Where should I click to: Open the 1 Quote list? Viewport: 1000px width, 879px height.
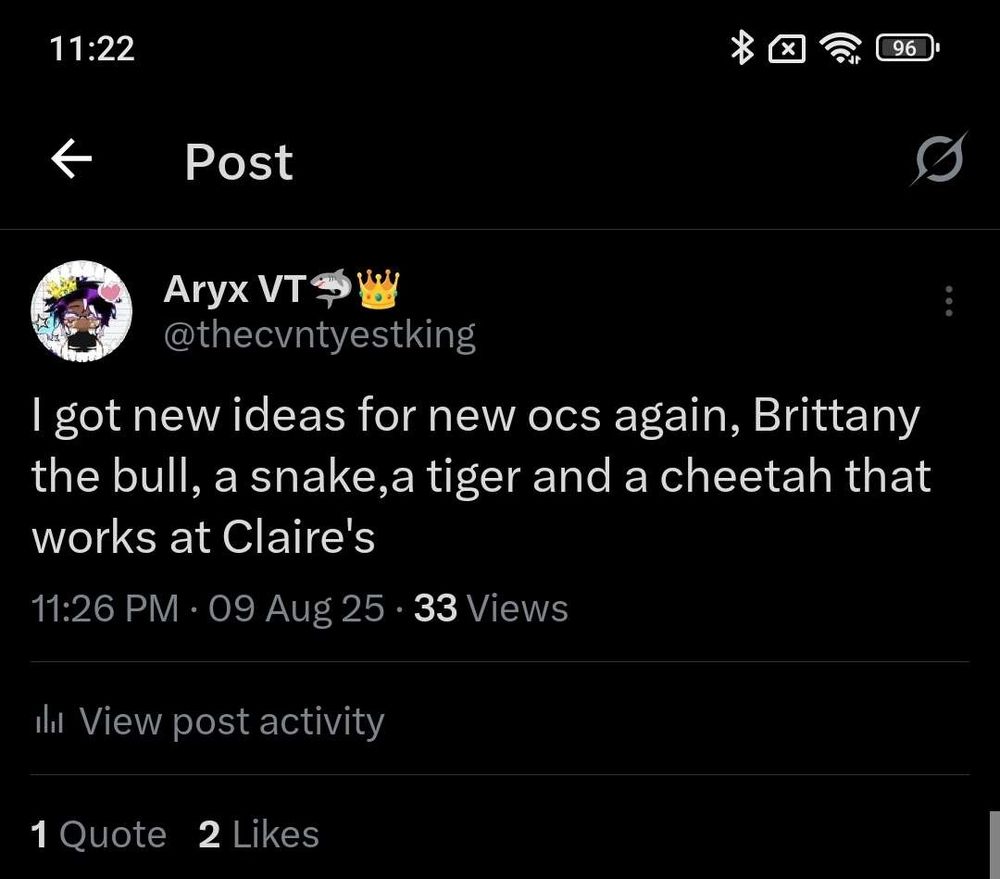tap(98, 834)
